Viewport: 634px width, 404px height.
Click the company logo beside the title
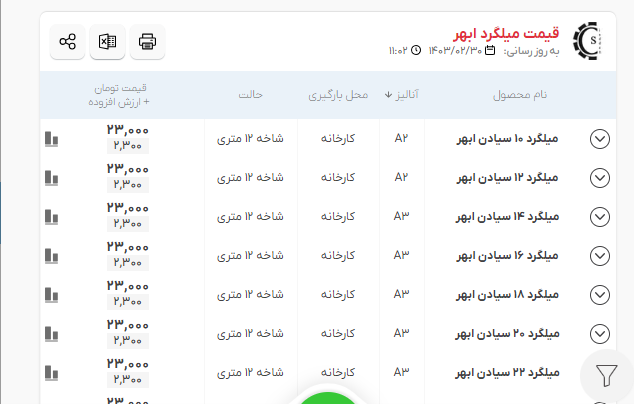point(590,41)
